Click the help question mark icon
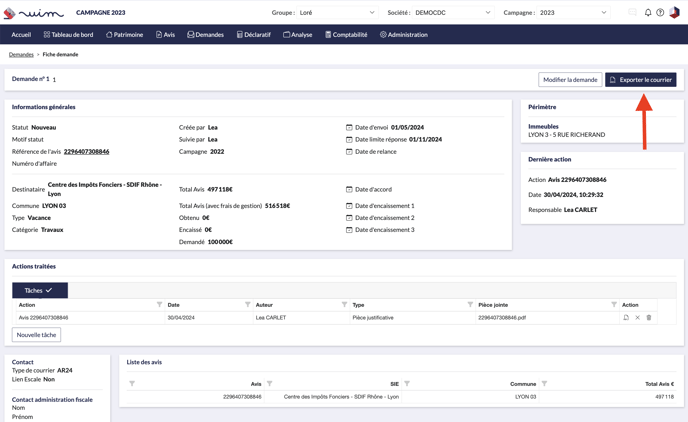The height and width of the screenshot is (422, 688). click(x=660, y=13)
